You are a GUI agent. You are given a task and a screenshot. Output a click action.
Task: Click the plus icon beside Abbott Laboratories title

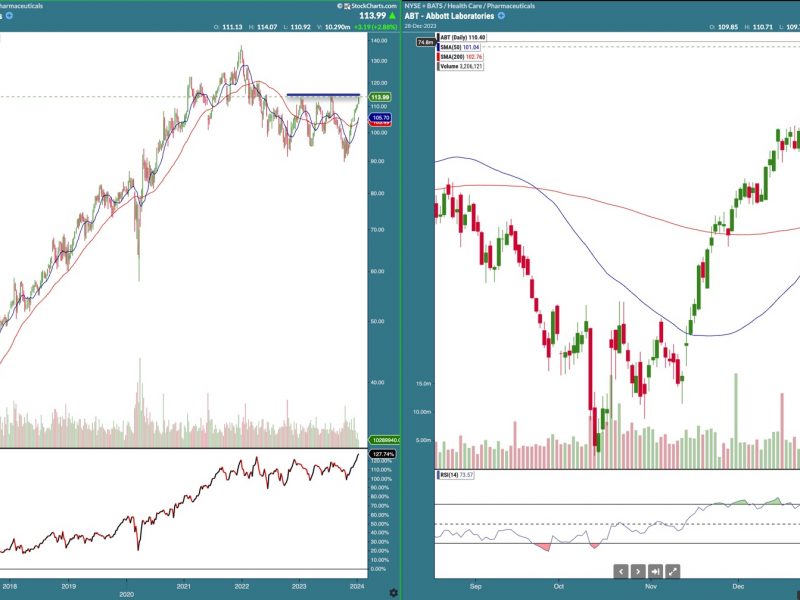pyautogui.click(x=501, y=16)
